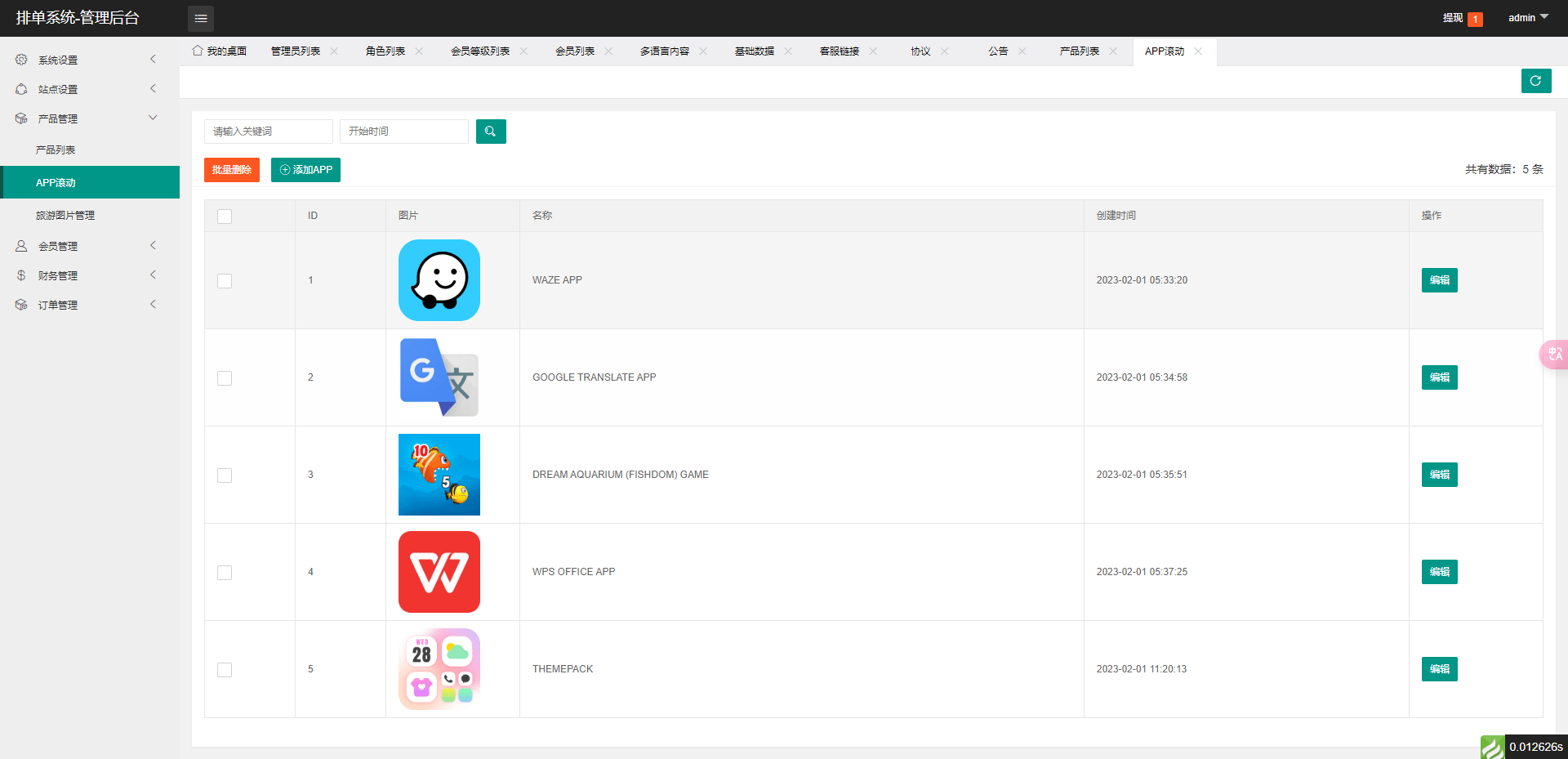
Task: Check the checkbox for WAZE APP row
Action: pyautogui.click(x=225, y=281)
